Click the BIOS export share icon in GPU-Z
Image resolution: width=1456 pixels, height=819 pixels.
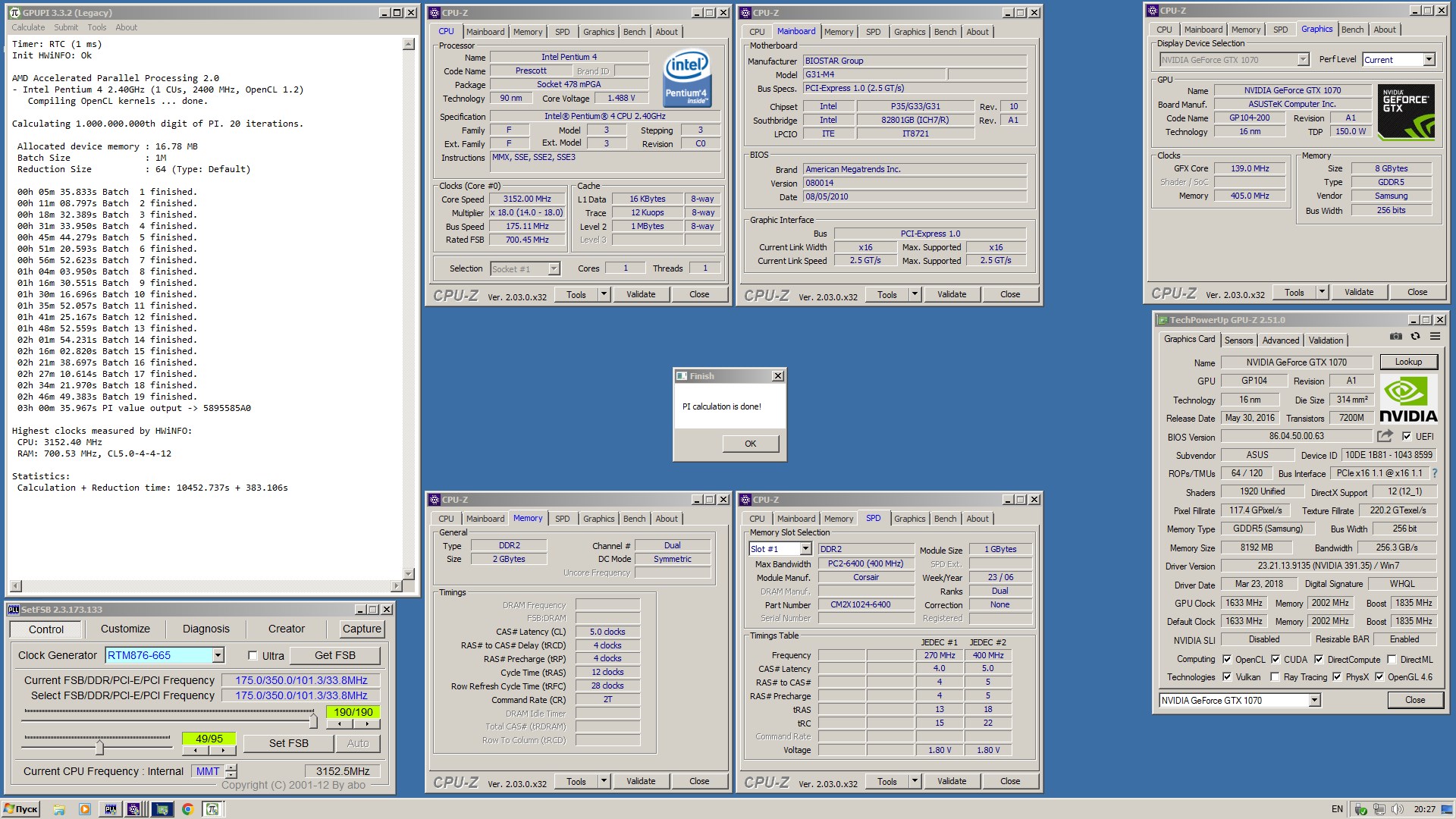pyautogui.click(x=1385, y=436)
